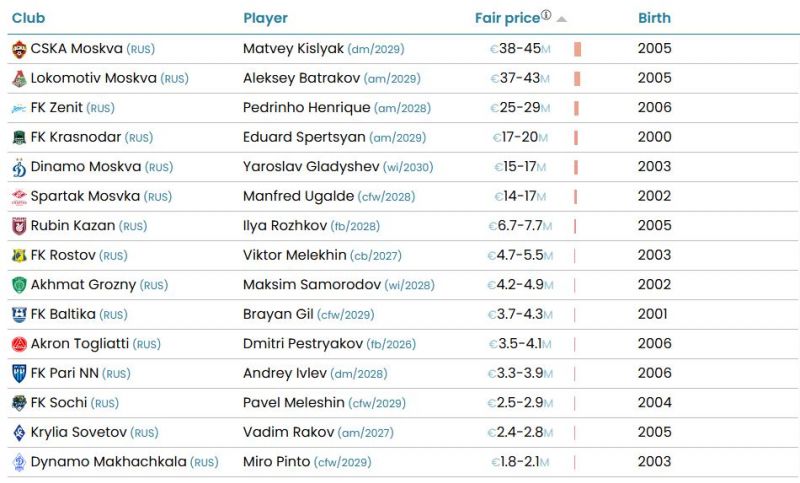Click the sort arrow beside Fair price
The height and width of the screenshot is (483, 800).
(x=562, y=19)
